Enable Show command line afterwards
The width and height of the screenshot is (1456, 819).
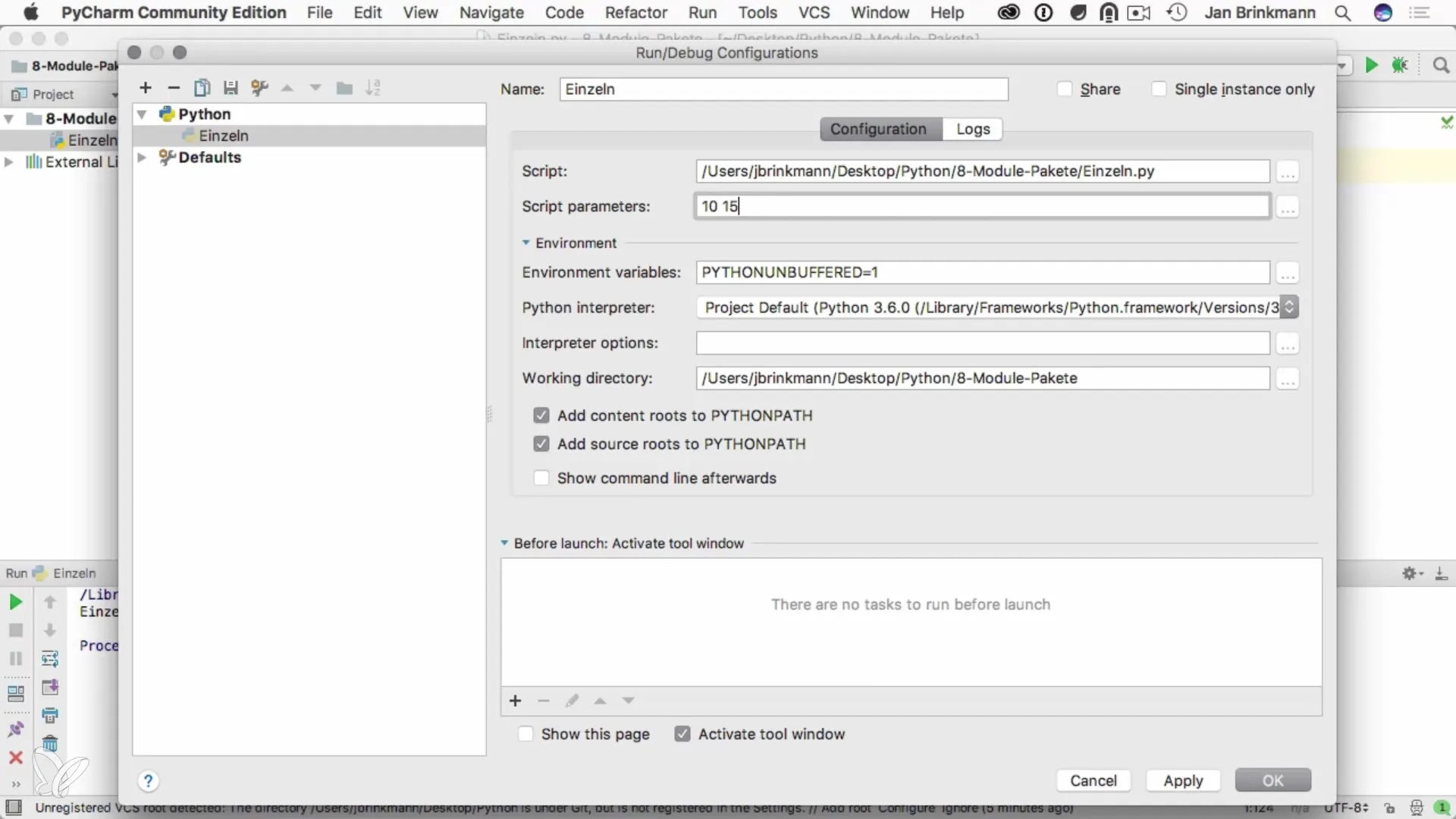[x=541, y=479]
